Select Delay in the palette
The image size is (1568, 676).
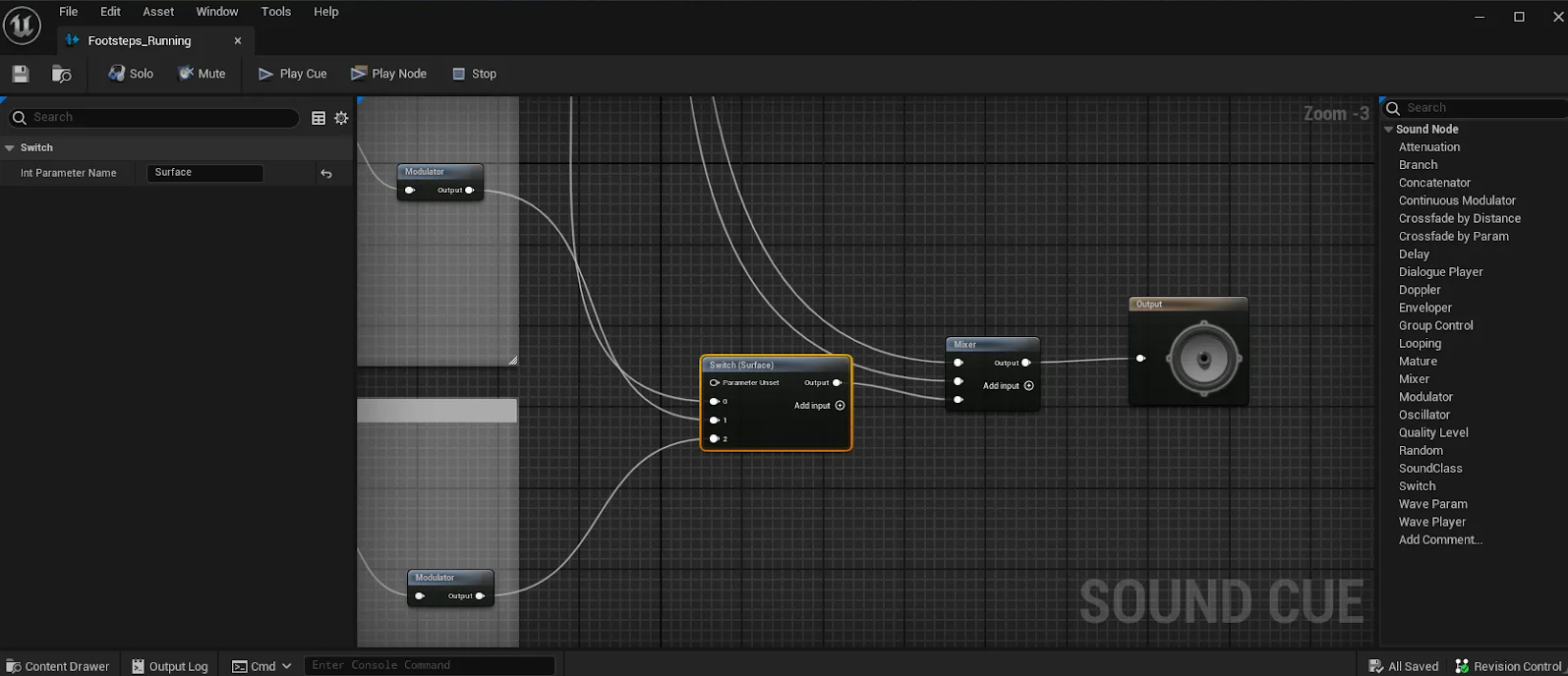pos(1414,254)
